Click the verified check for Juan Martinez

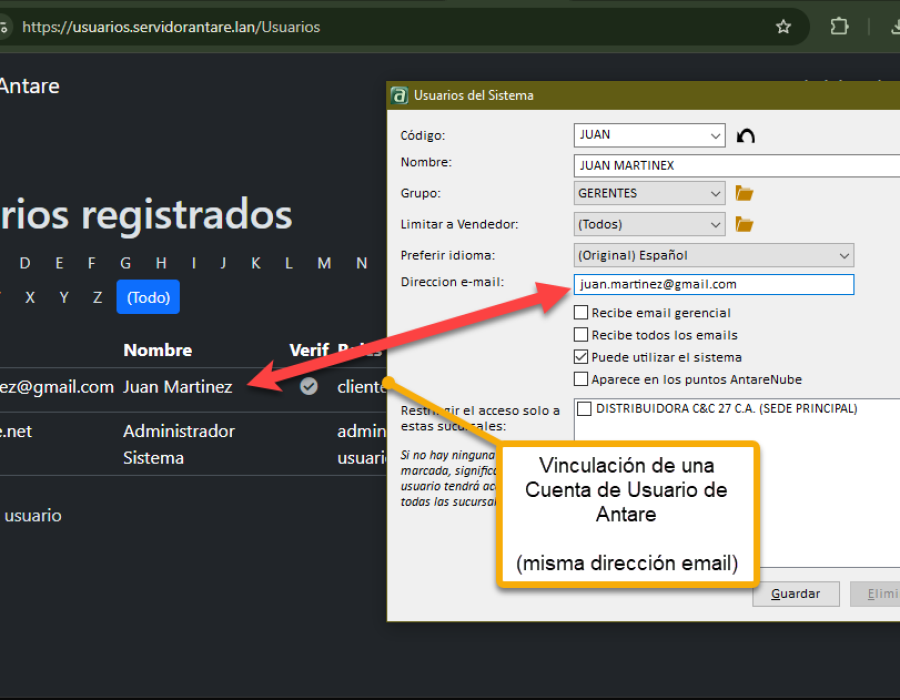tap(309, 387)
